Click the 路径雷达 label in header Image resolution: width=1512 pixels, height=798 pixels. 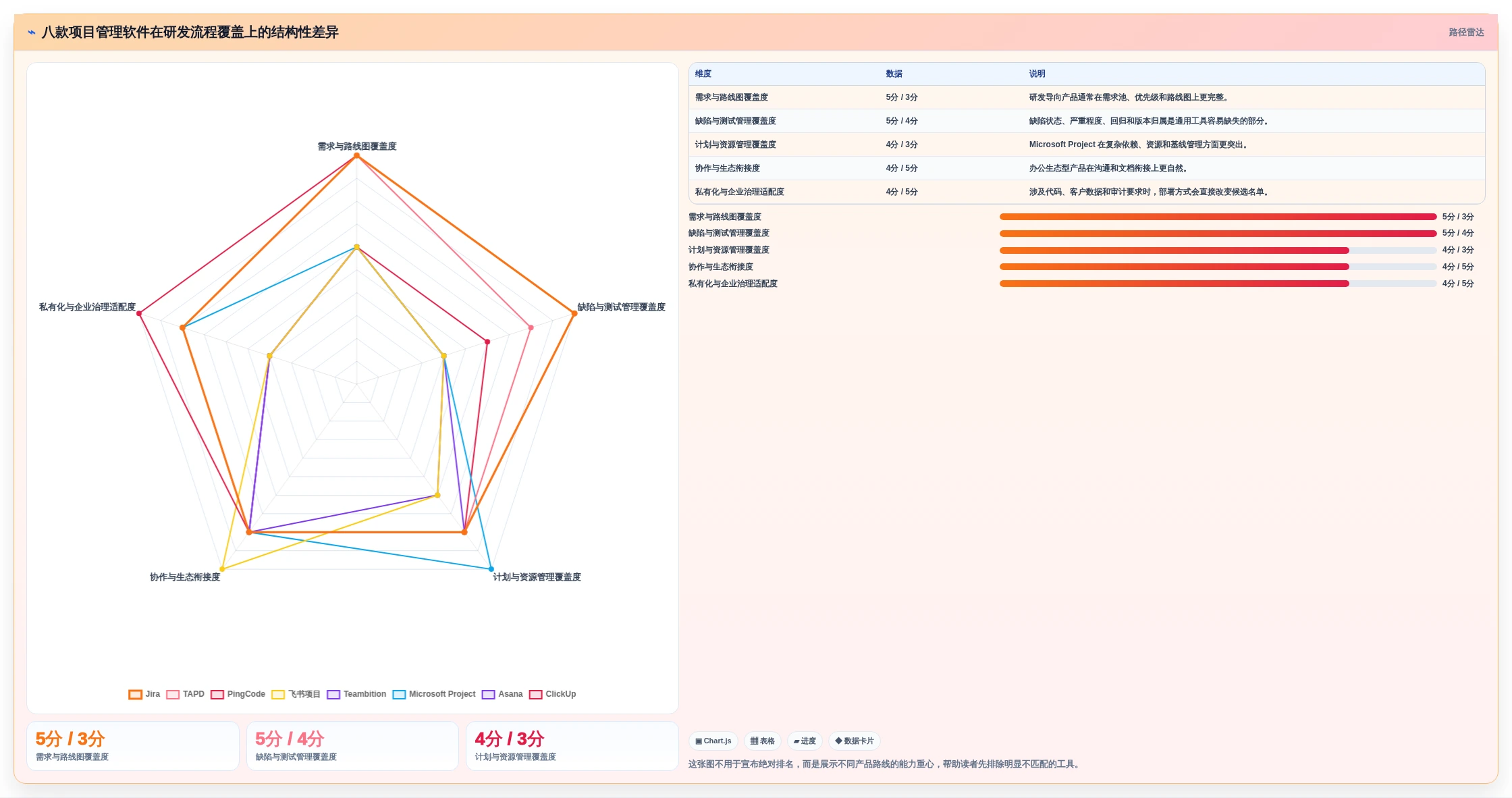click(x=1466, y=32)
